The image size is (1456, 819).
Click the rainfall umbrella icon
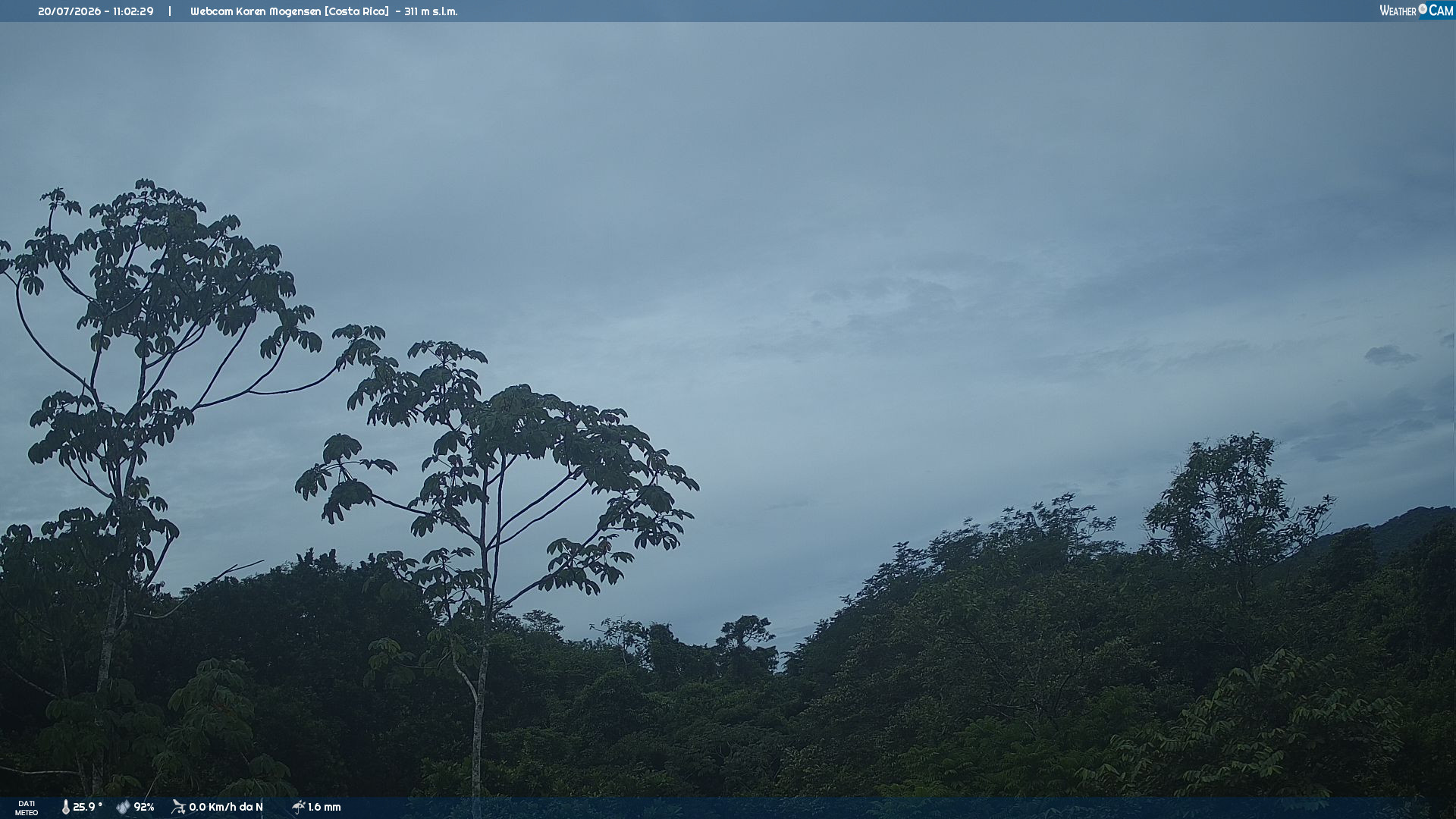pyautogui.click(x=299, y=808)
